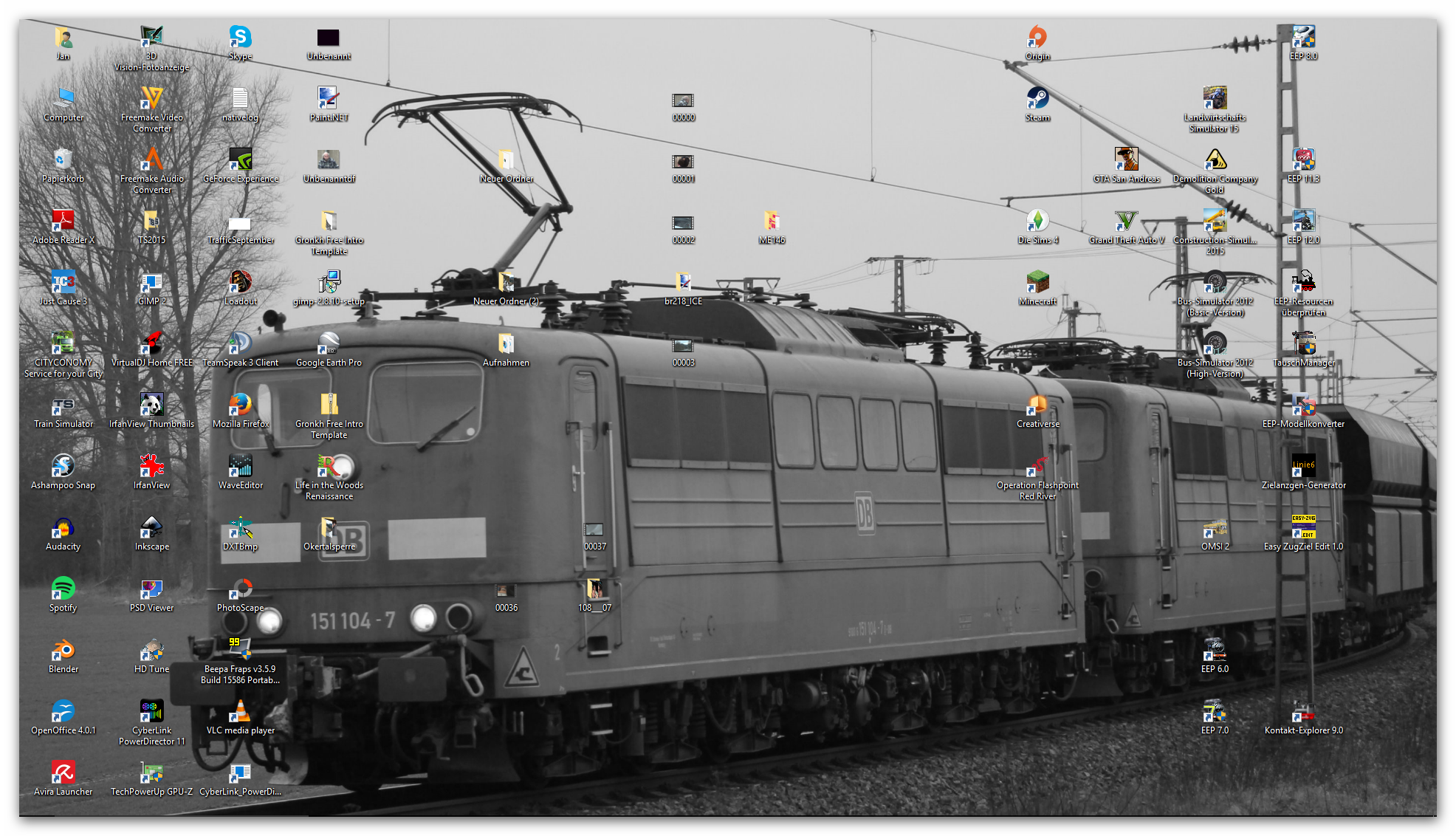The width and height of the screenshot is (1456, 836).
Task: Click the TeamSpeak 3 Client icon
Action: 240,343
